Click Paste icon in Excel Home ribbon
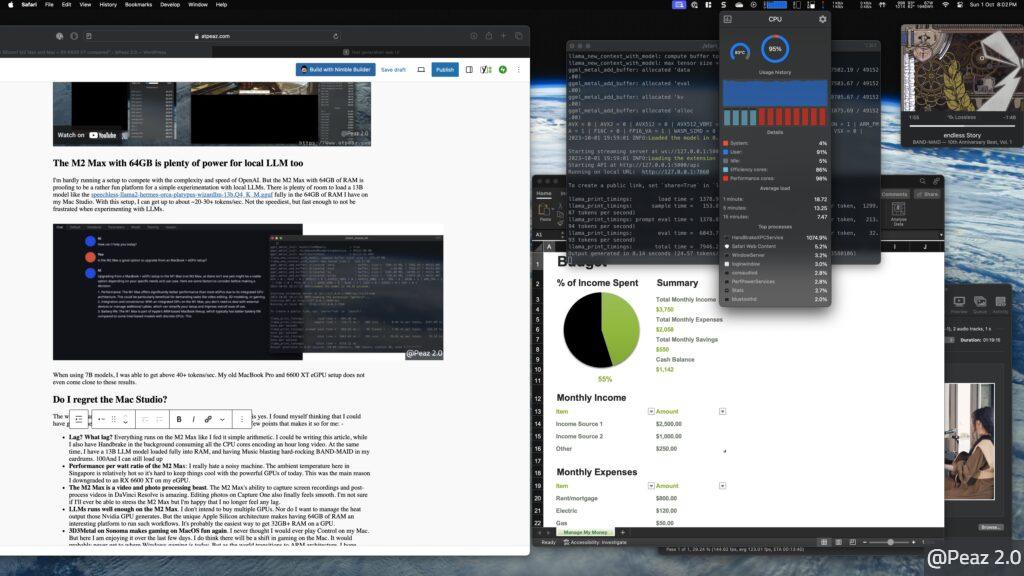The width and height of the screenshot is (1024, 576). (x=544, y=212)
